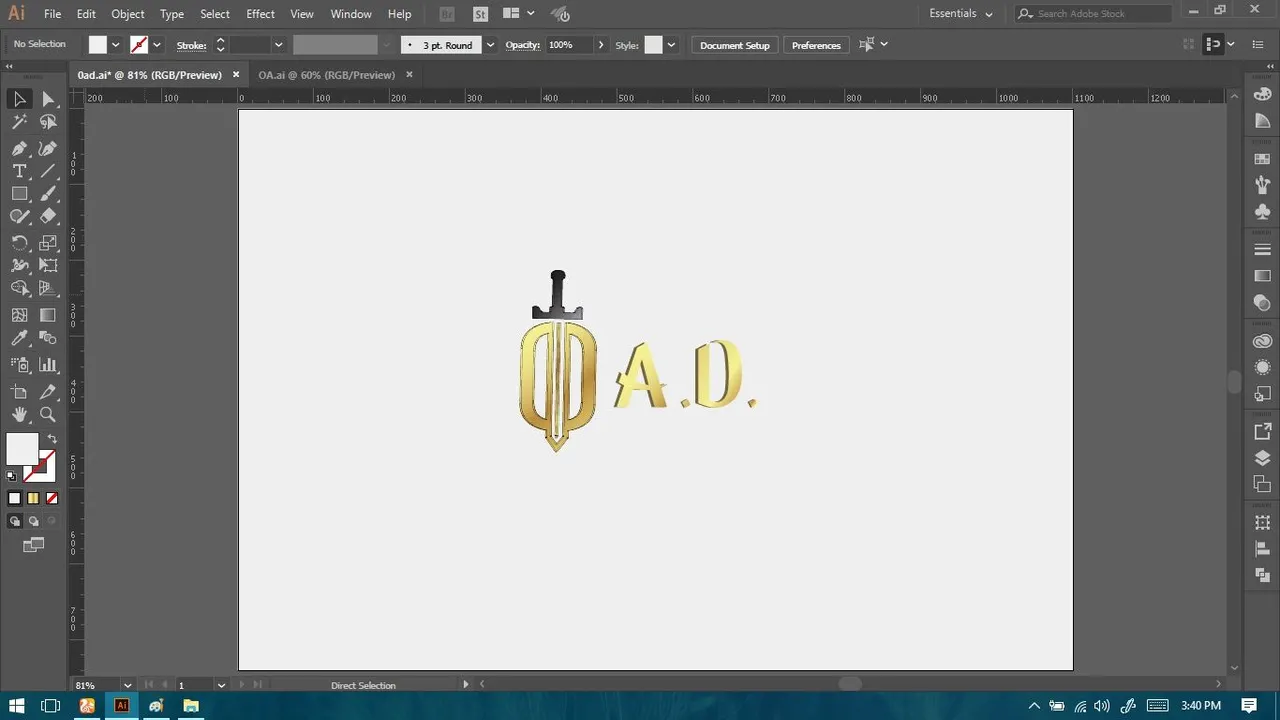Click the Search Adobe Stock field

pos(1093,14)
